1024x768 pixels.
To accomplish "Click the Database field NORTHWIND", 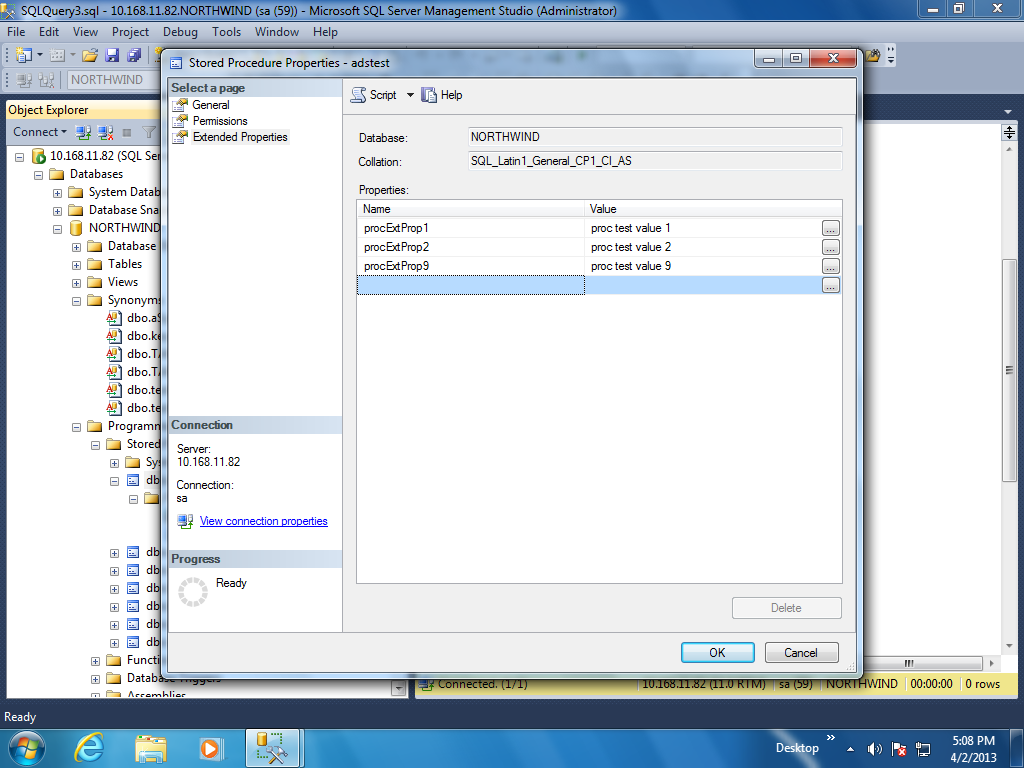I will [x=655, y=137].
